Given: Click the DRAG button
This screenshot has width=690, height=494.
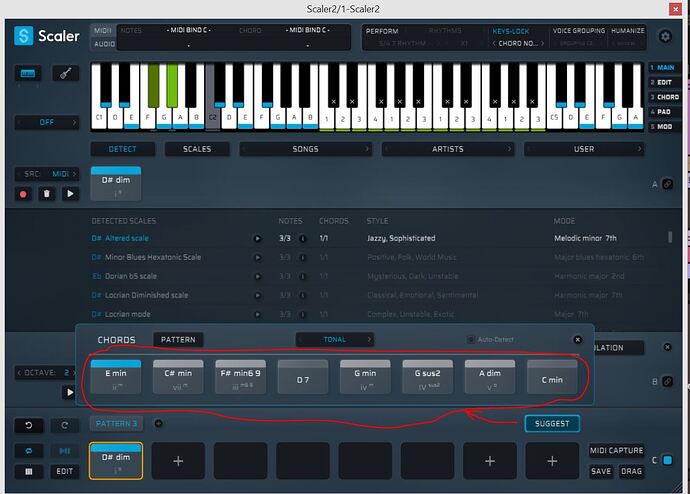Looking at the screenshot, I should click(x=631, y=471).
